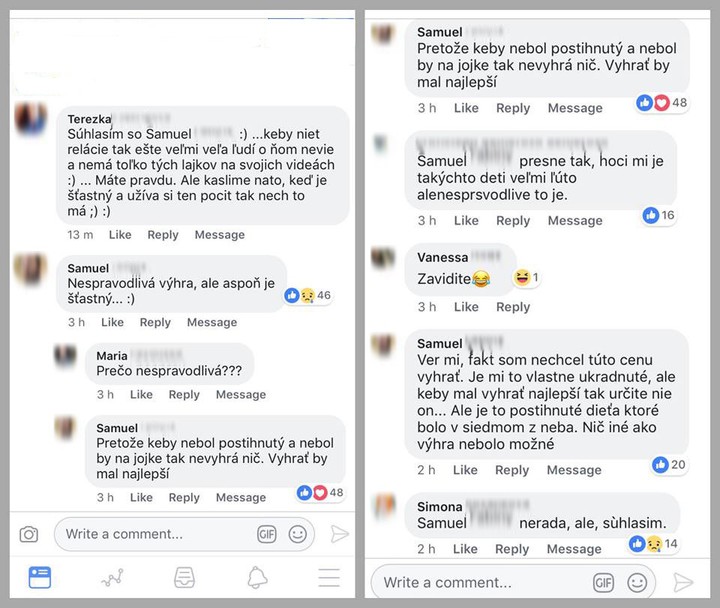Screen dimensions: 720x608
Task: View the 20 likes on the "Ver mi" comment
Action: (669, 464)
